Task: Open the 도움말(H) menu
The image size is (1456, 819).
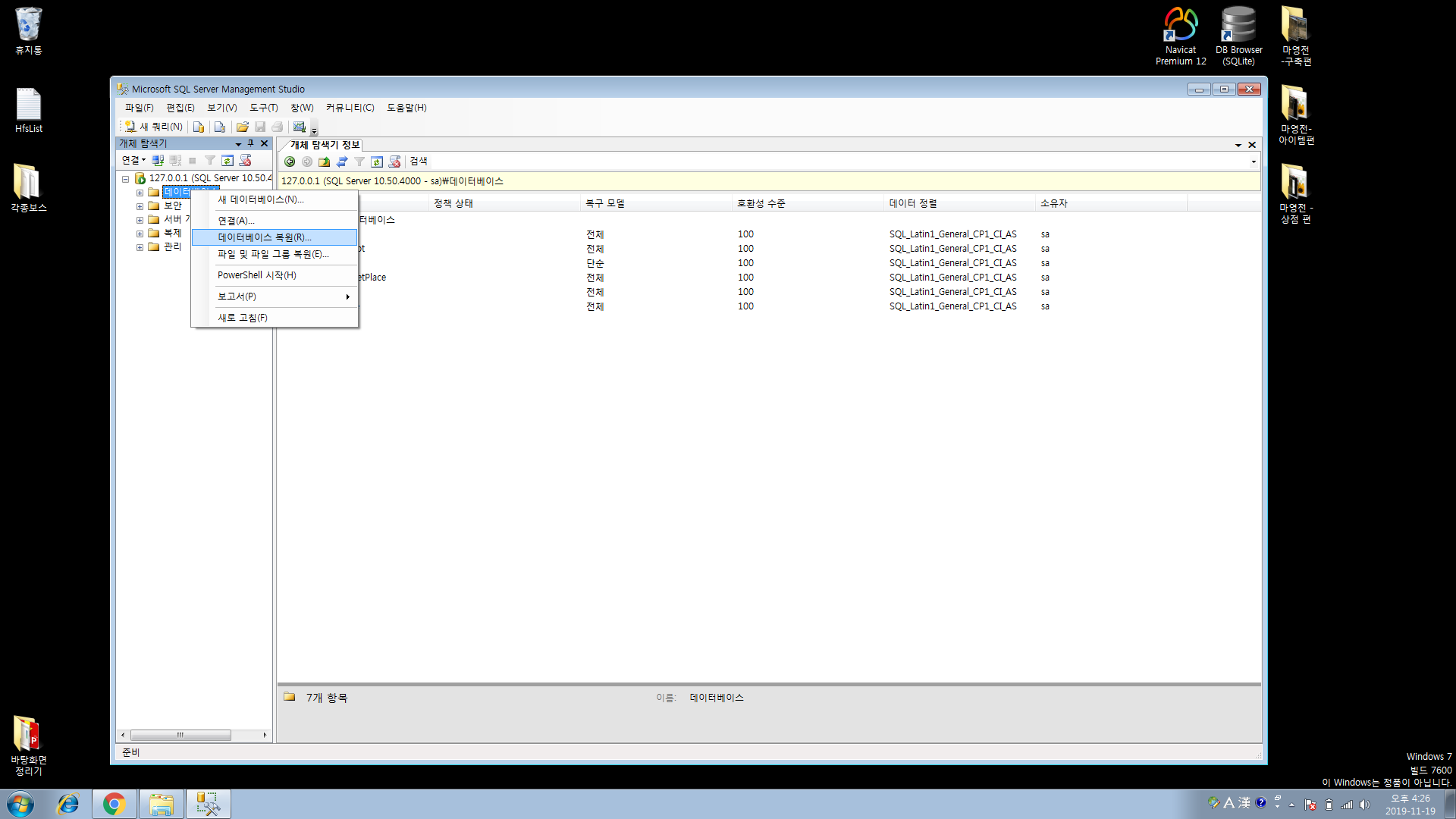Action: click(406, 108)
